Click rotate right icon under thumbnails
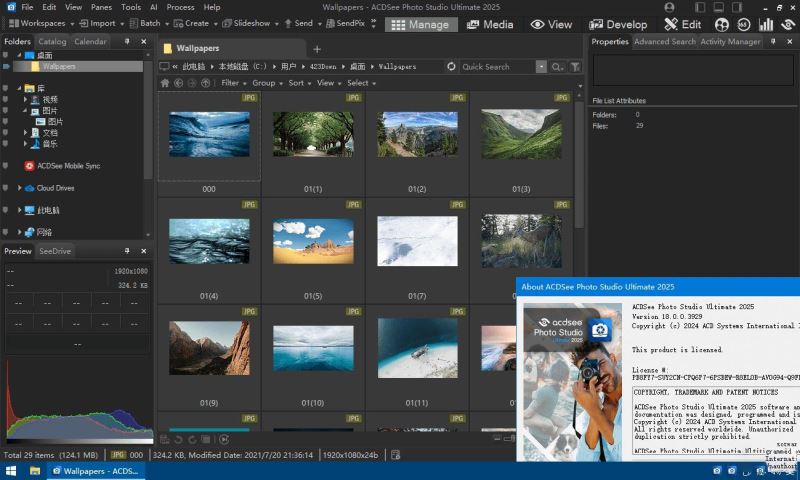Viewport: 800px width, 480px height. (x=192, y=439)
